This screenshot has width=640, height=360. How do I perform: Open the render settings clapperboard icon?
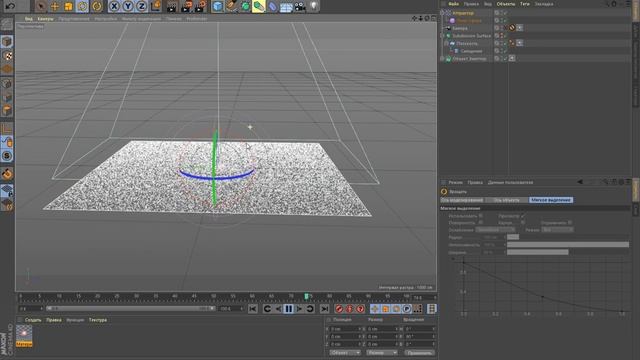tap(200, 6)
